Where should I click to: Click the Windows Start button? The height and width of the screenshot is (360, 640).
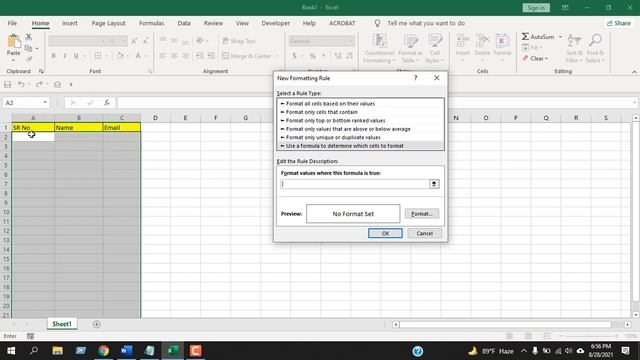(x=11, y=351)
